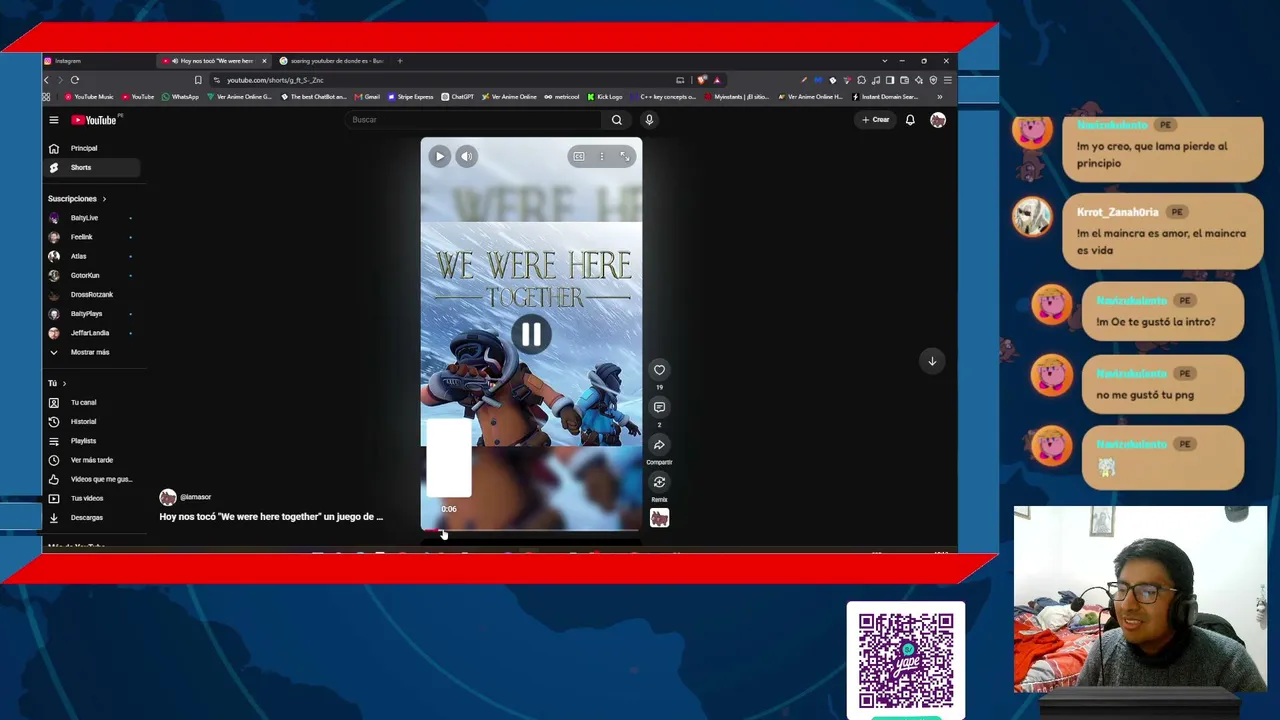Open the tab search dropdown arrow
The image size is (1280, 720).
pos(884,61)
